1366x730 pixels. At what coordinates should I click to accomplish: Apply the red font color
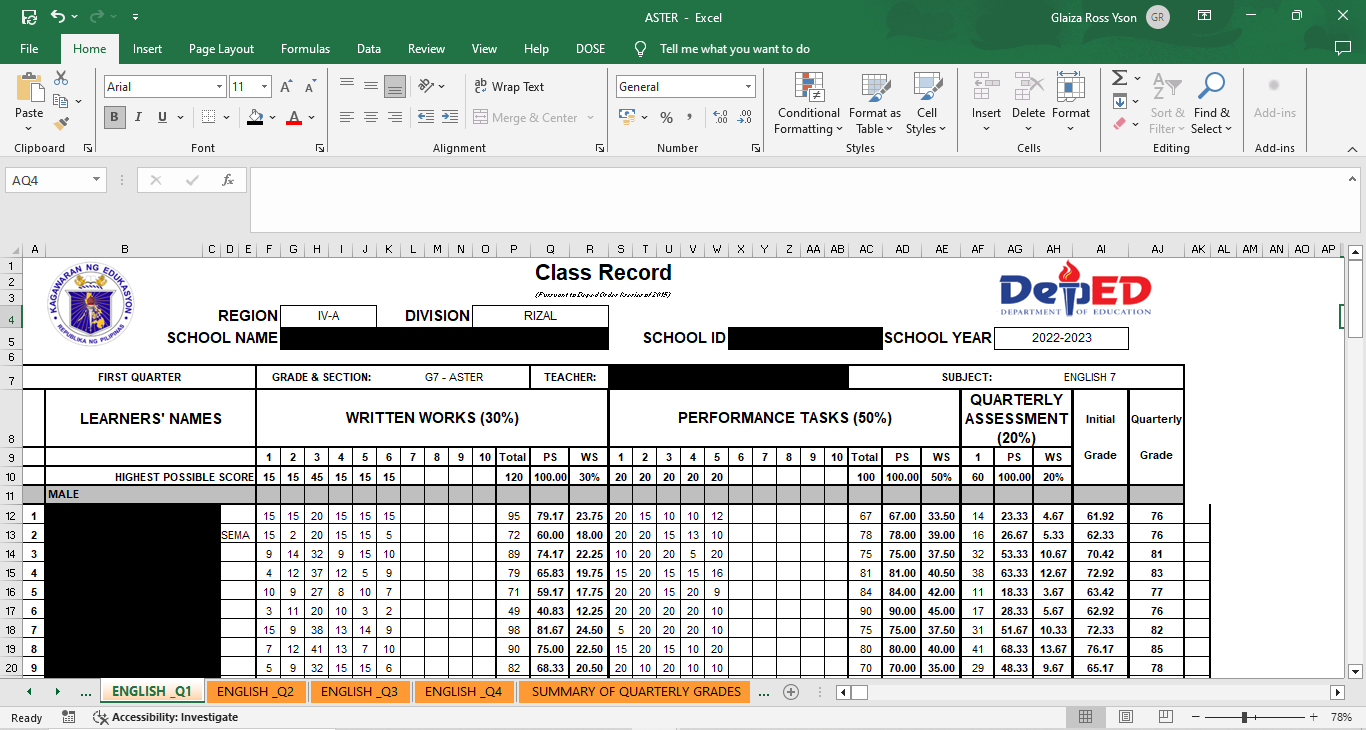[x=294, y=117]
